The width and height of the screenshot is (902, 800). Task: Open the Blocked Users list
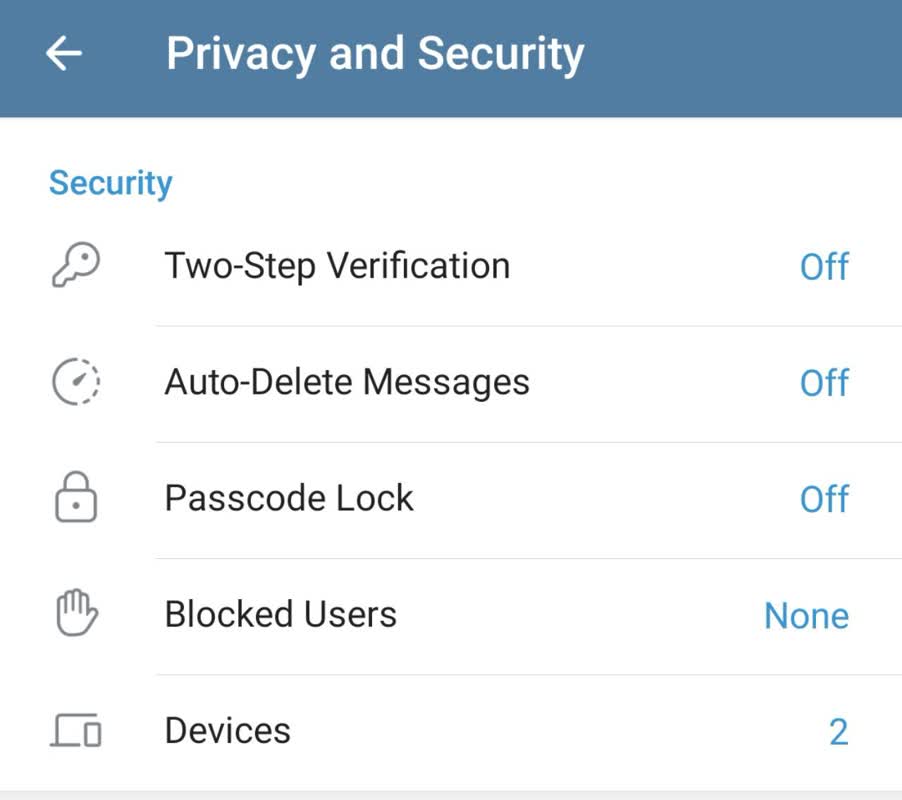(x=281, y=614)
